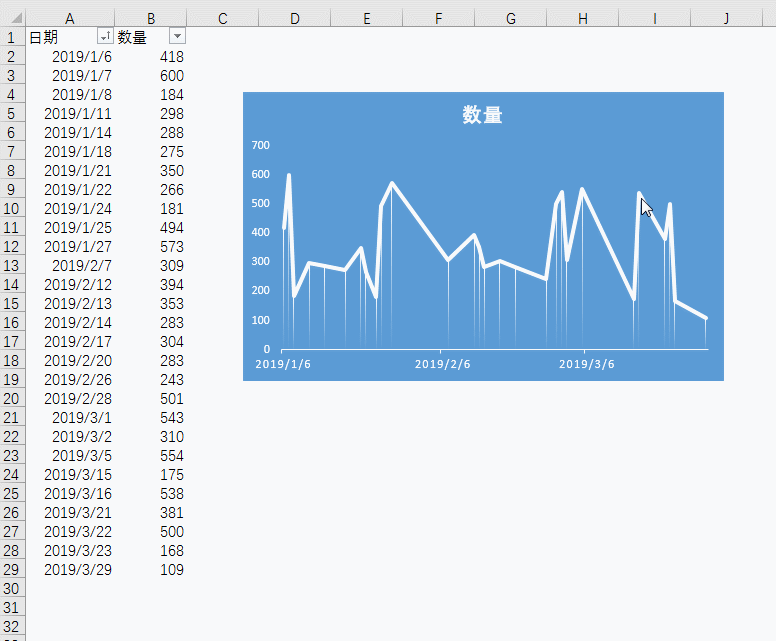Screen dimensions: 776x641
Task: Select cell with date 2019/3/1
Action: click(70, 417)
